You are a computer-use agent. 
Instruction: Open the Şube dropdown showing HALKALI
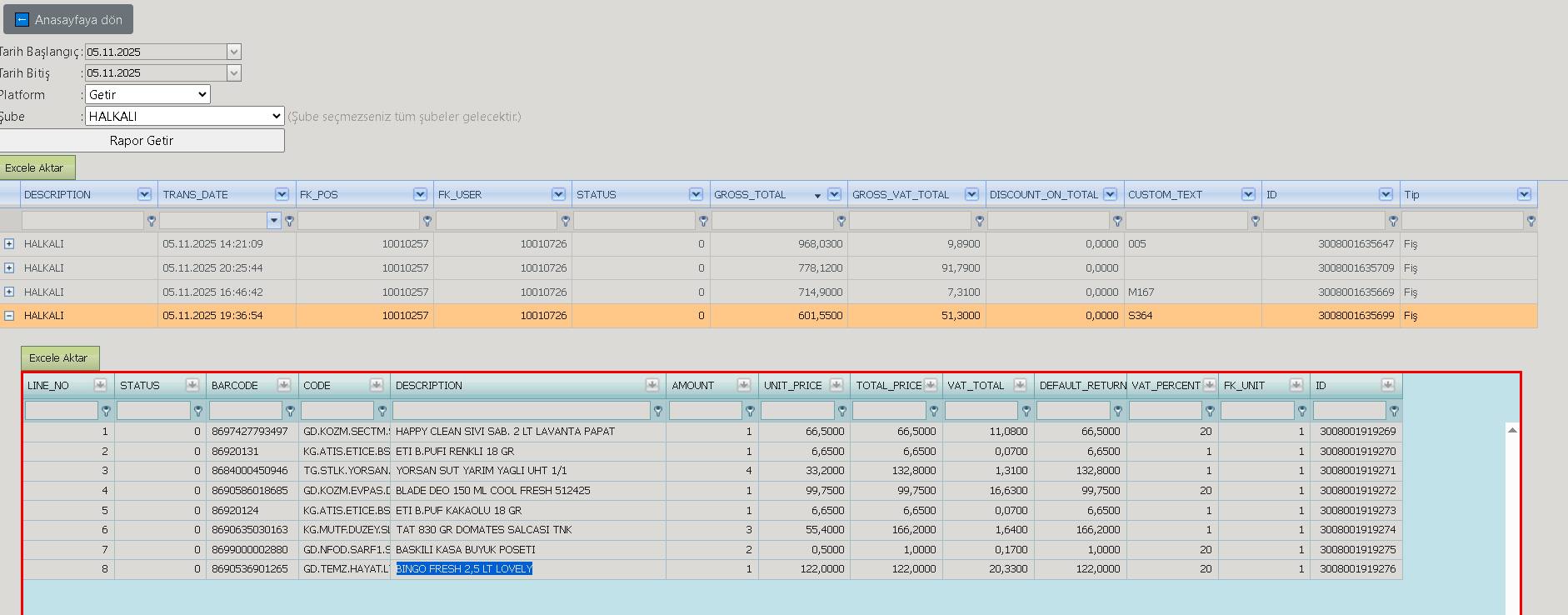pyautogui.click(x=185, y=117)
